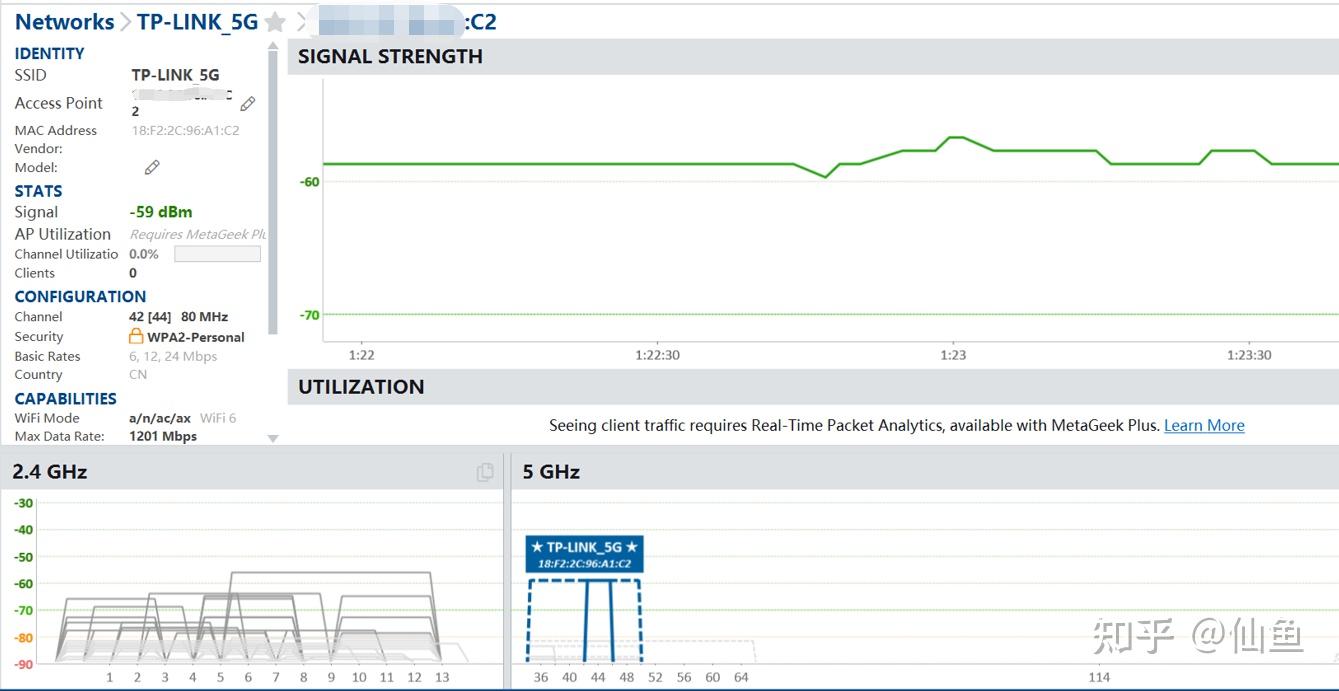Viewport: 1339px width, 691px height.
Task: Open TP-LINK_5G breadcrumb item
Action: click(x=197, y=22)
